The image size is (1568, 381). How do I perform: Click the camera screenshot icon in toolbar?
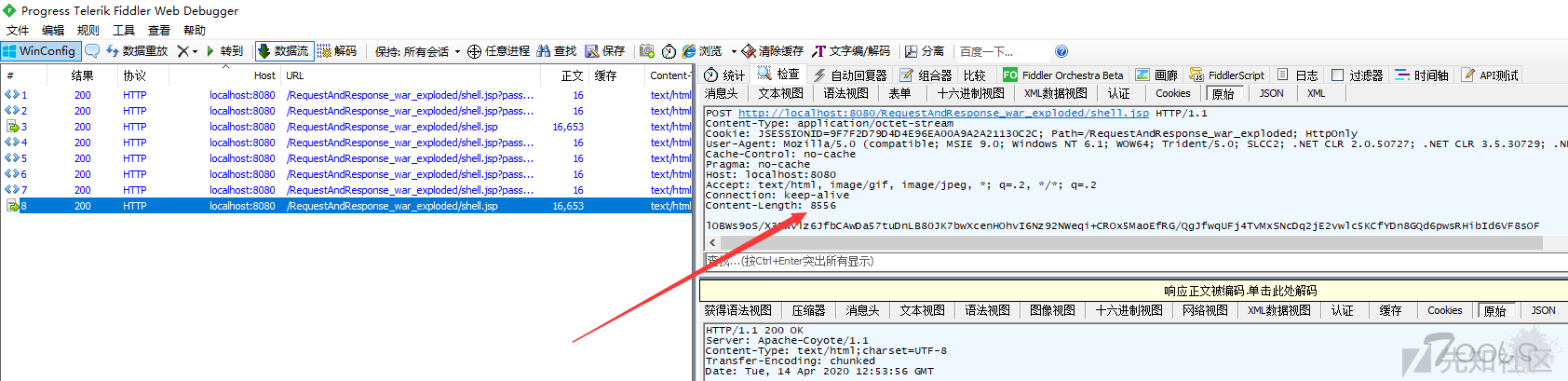tap(646, 51)
